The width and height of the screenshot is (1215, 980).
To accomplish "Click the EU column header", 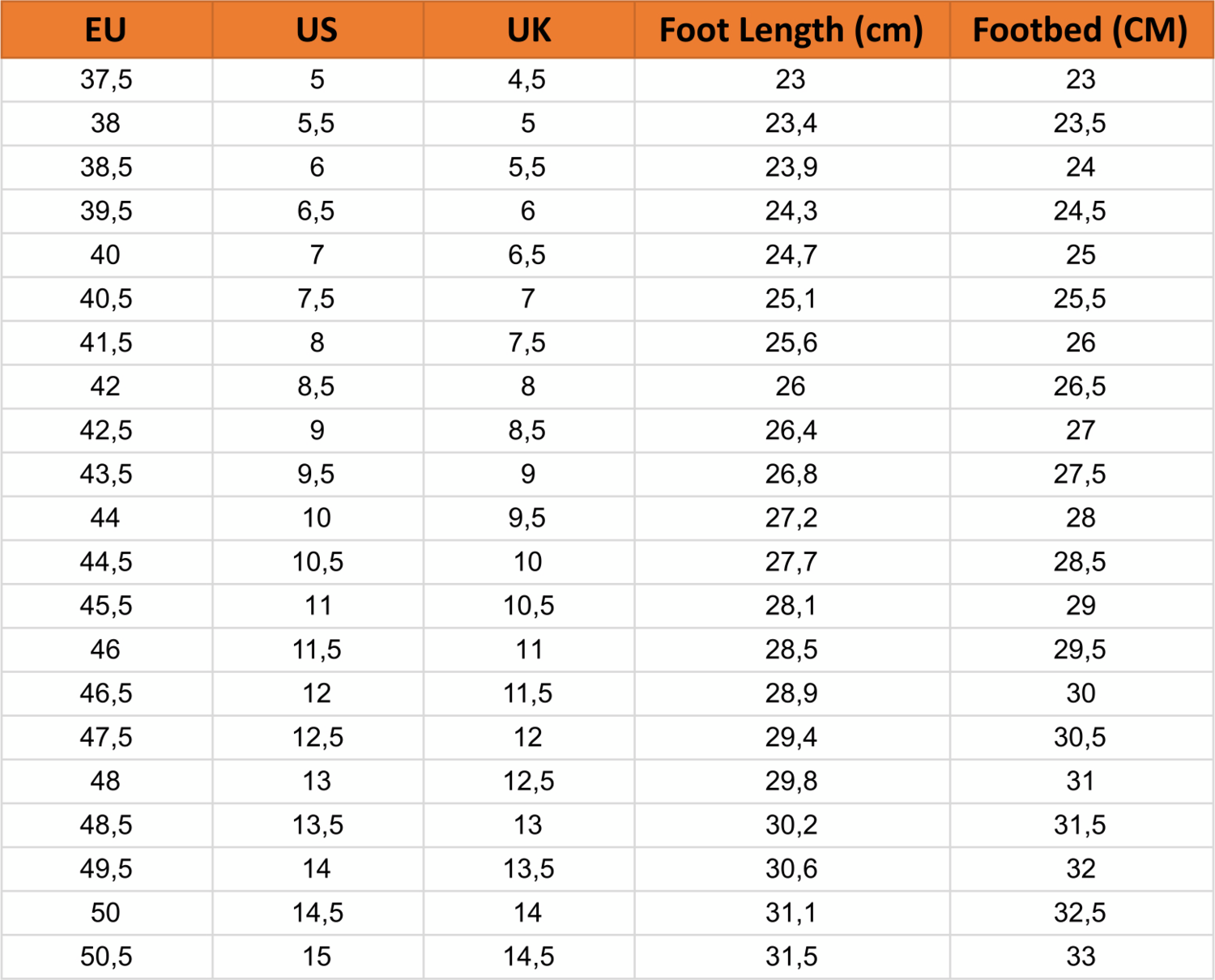I will tap(106, 30).
